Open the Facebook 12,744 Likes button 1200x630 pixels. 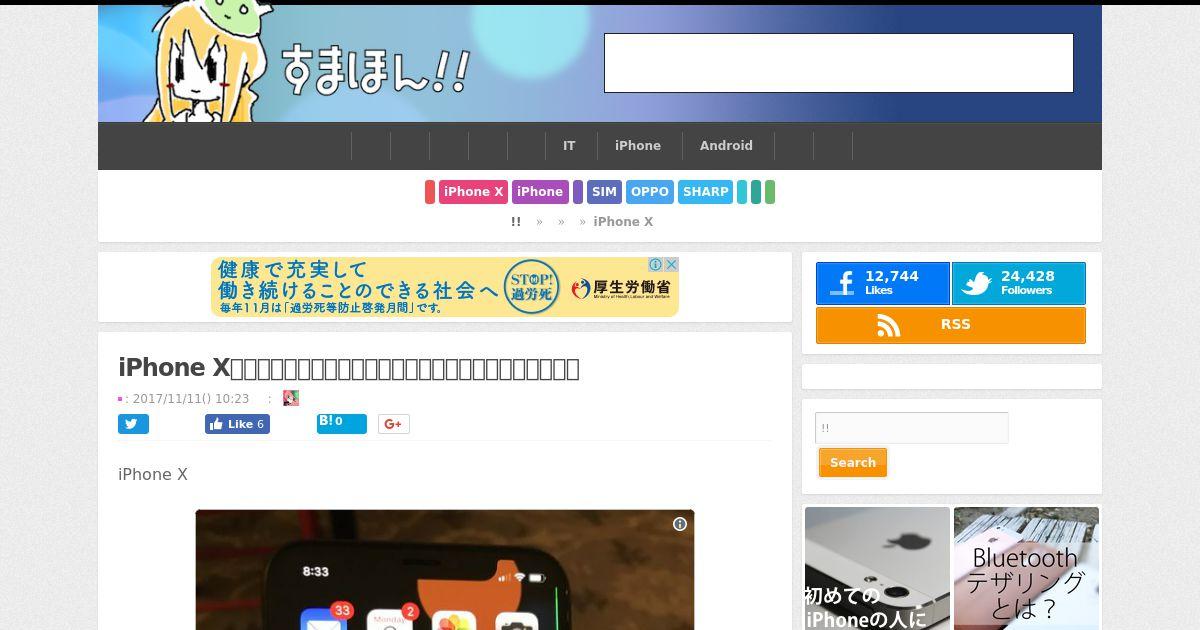pyautogui.click(x=882, y=284)
